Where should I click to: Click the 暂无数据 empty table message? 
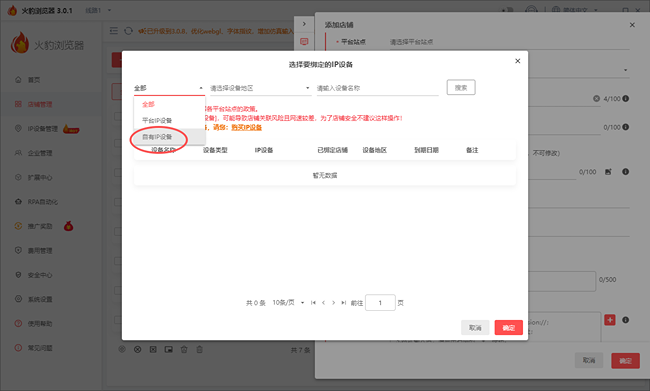point(325,175)
